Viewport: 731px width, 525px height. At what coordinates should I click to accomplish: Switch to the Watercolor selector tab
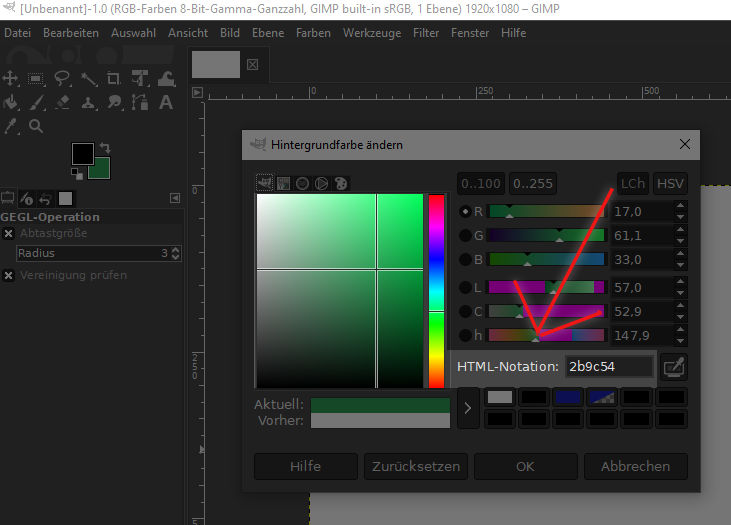click(x=303, y=183)
